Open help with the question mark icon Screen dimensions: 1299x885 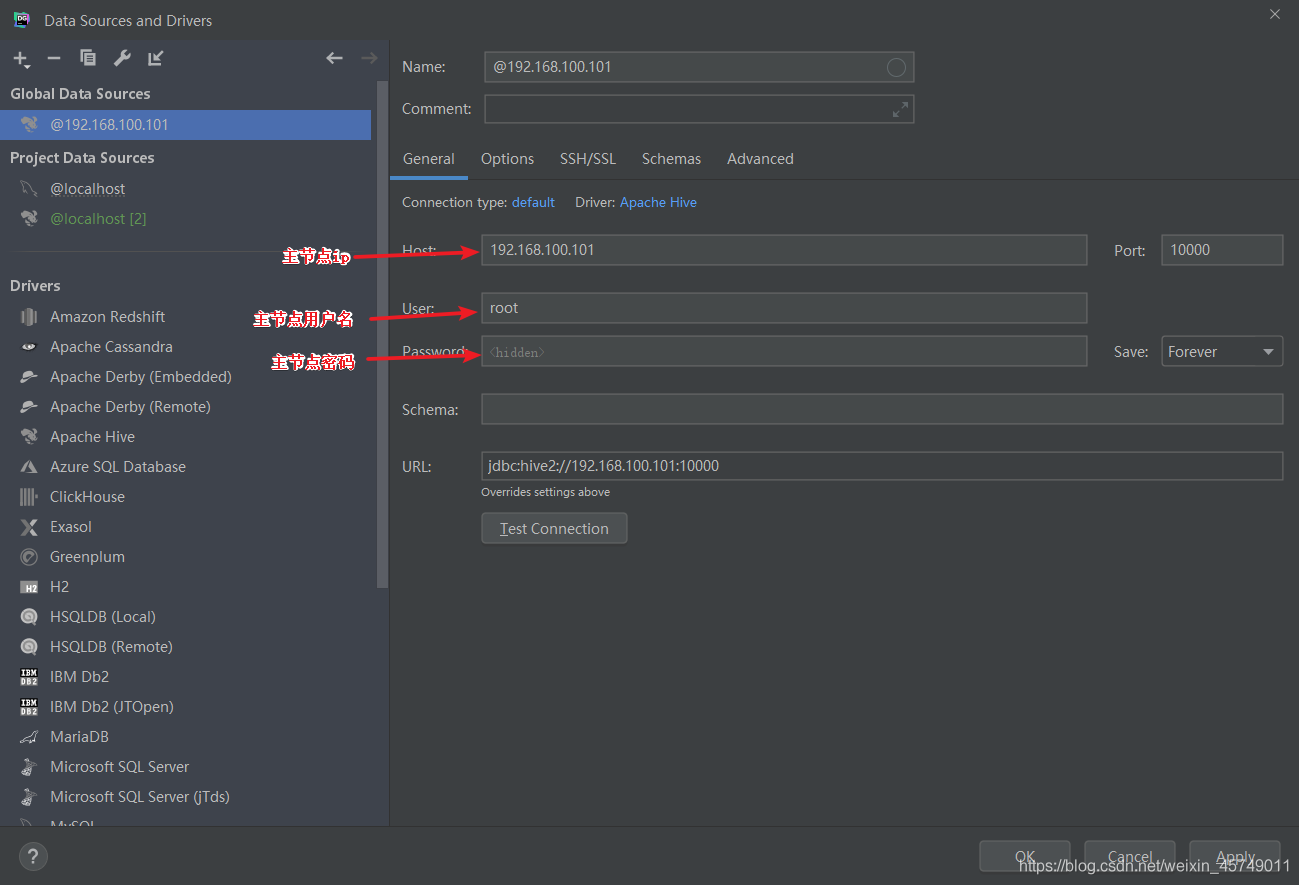33,856
